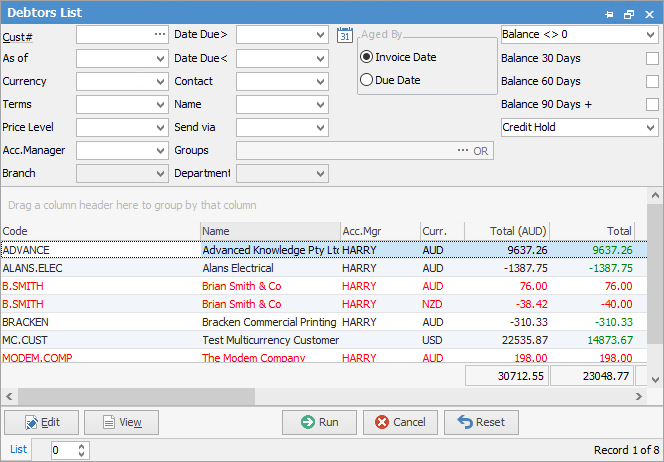Enable the Balance 30 Days checkbox

point(652,58)
